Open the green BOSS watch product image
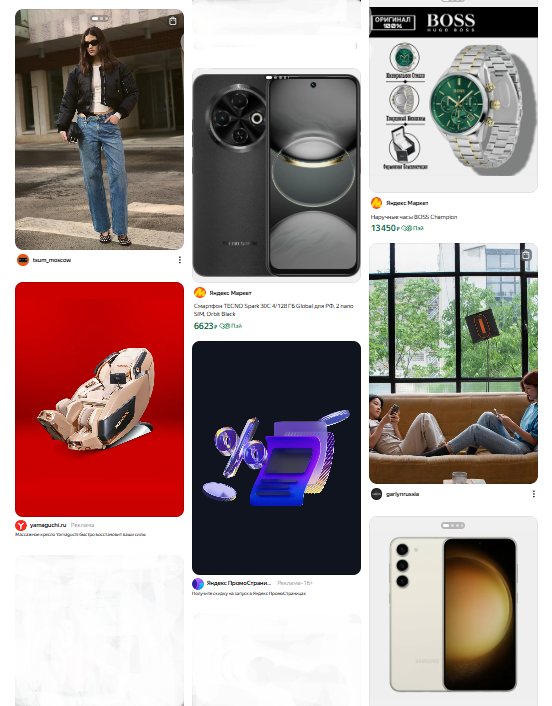The width and height of the screenshot is (552, 706). [453, 99]
